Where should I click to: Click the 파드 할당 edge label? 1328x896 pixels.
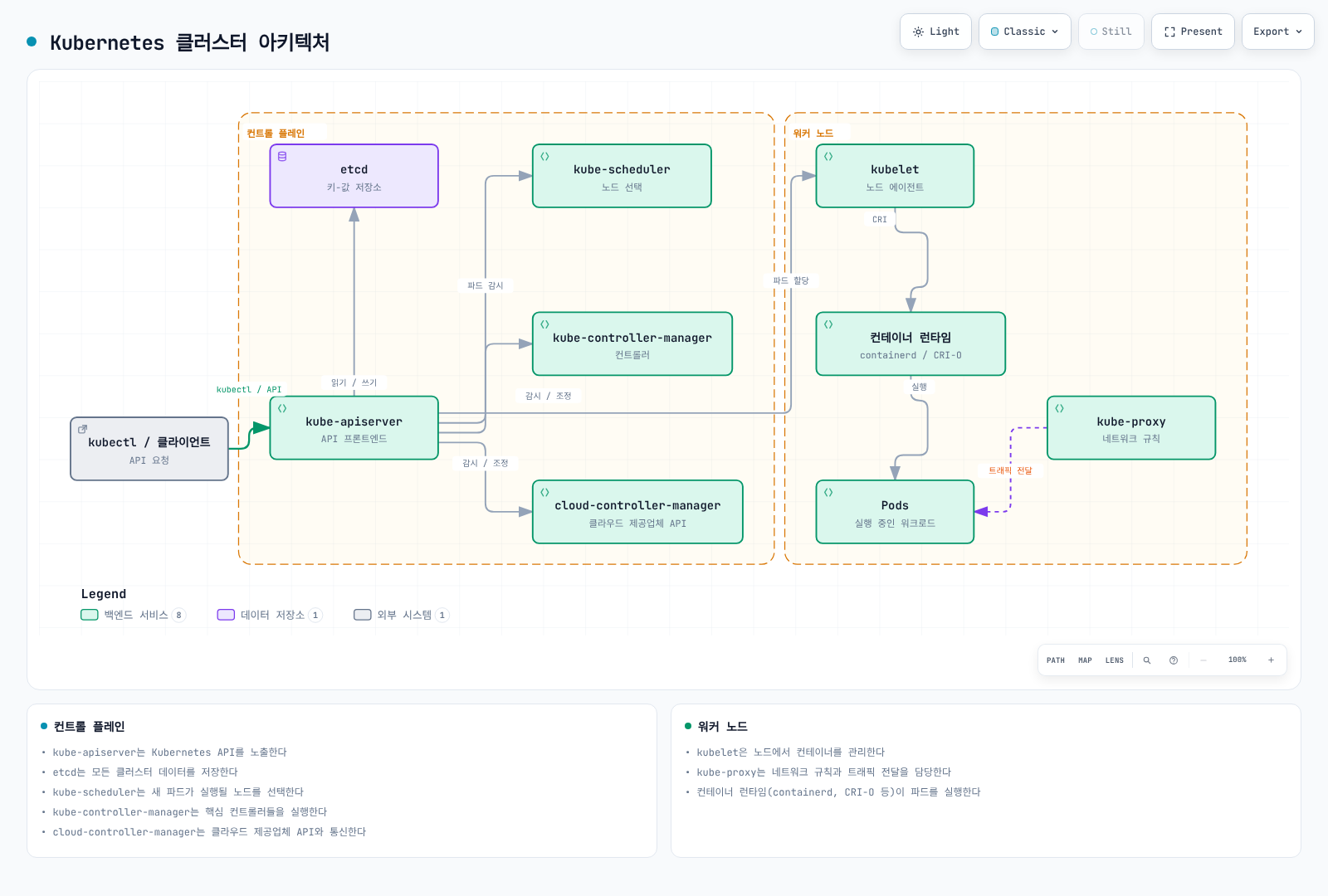tap(791, 280)
